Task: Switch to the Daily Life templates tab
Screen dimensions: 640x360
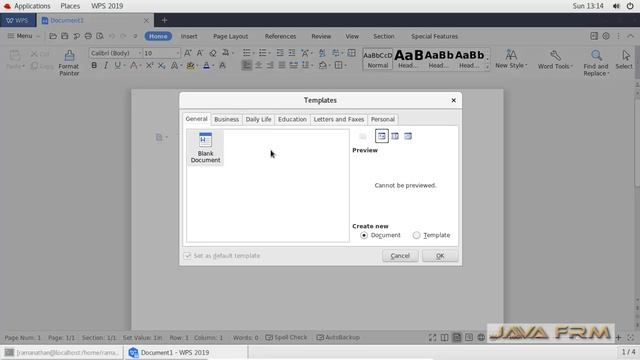Action: click(258, 119)
